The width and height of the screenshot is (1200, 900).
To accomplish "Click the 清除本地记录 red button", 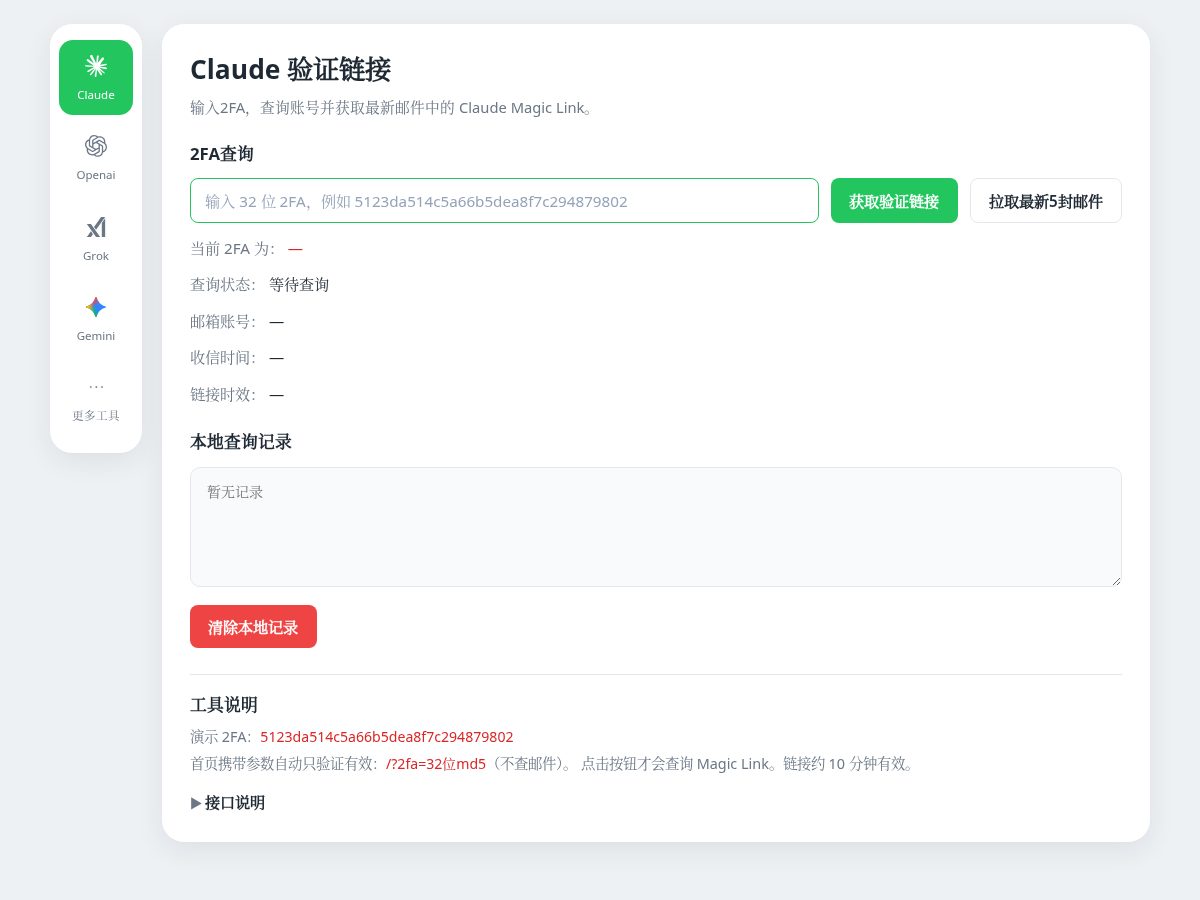I will [x=253, y=627].
